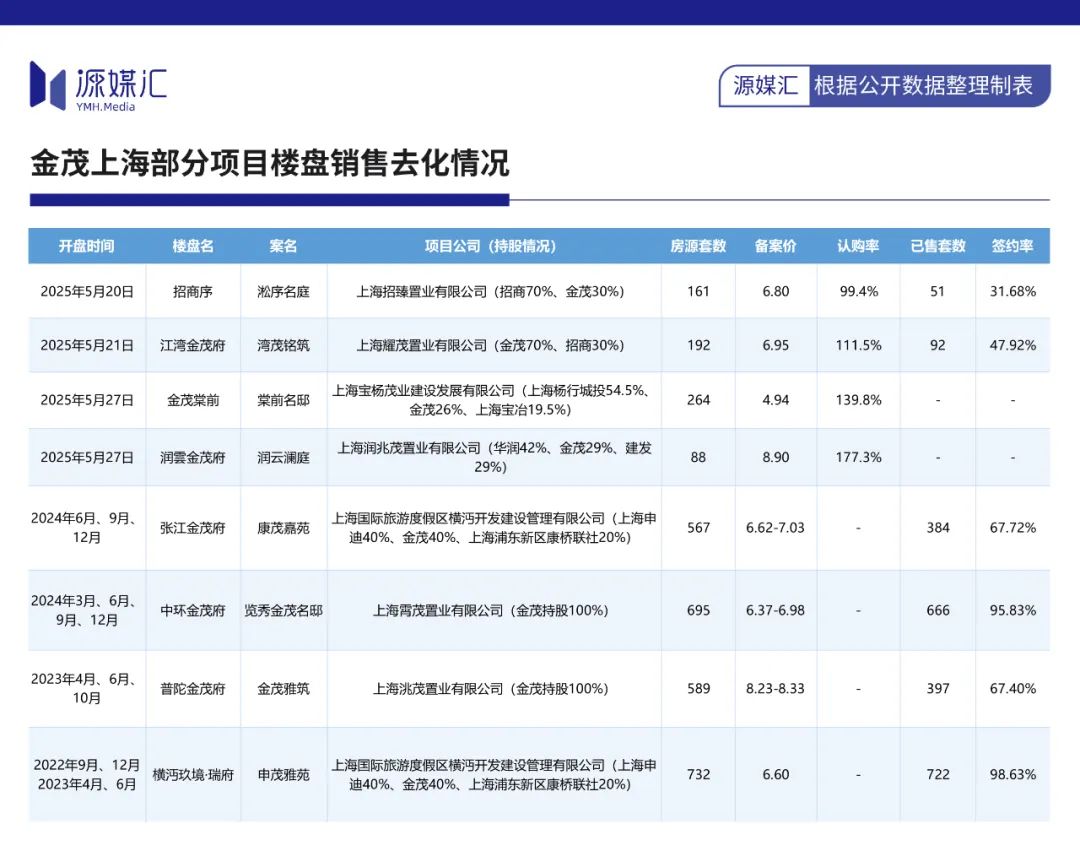The image size is (1080, 851).
Task: Click the '棠前名邸' cell
Action: (283, 400)
